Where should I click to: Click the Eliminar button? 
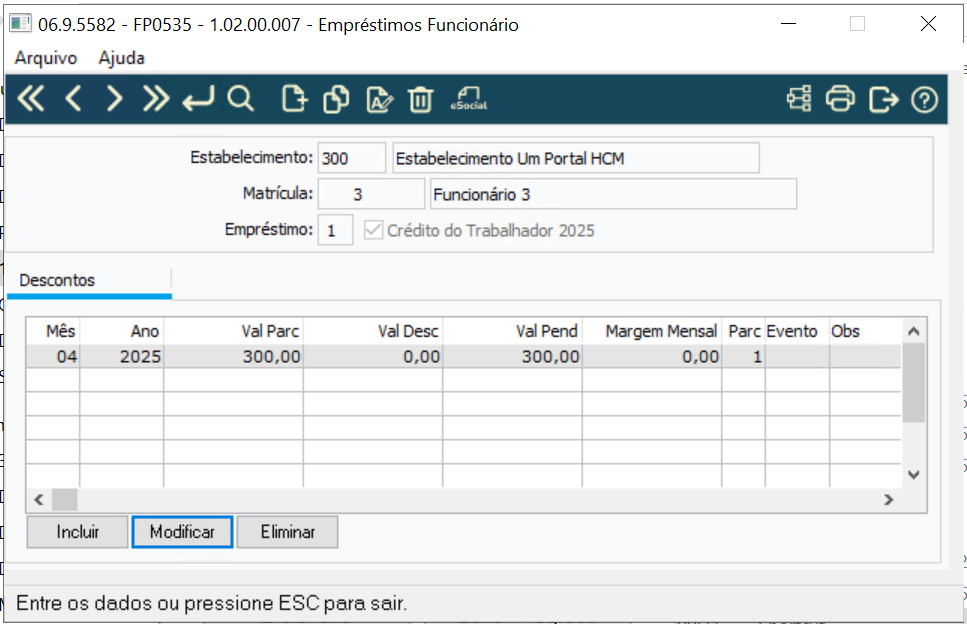pyautogui.click(x=287, y=532)
